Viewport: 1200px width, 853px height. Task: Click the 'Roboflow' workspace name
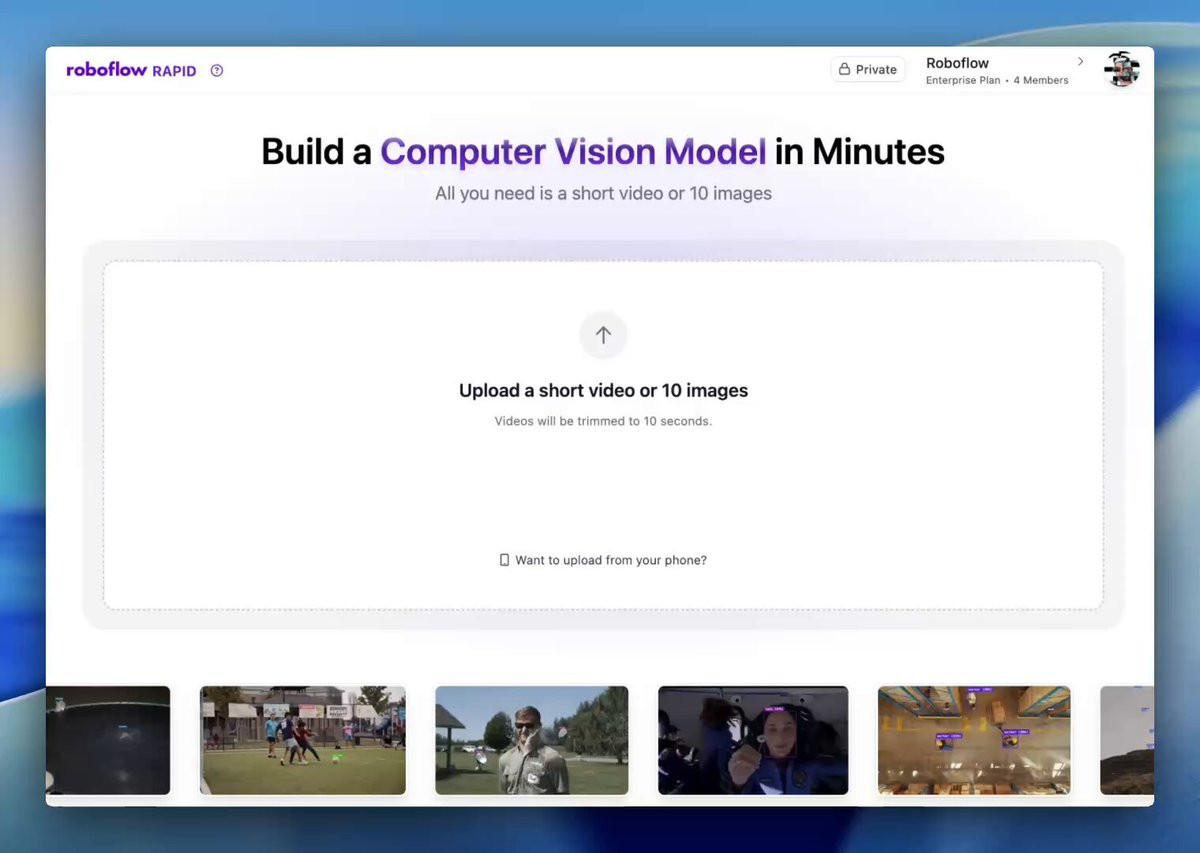[957, 63]
